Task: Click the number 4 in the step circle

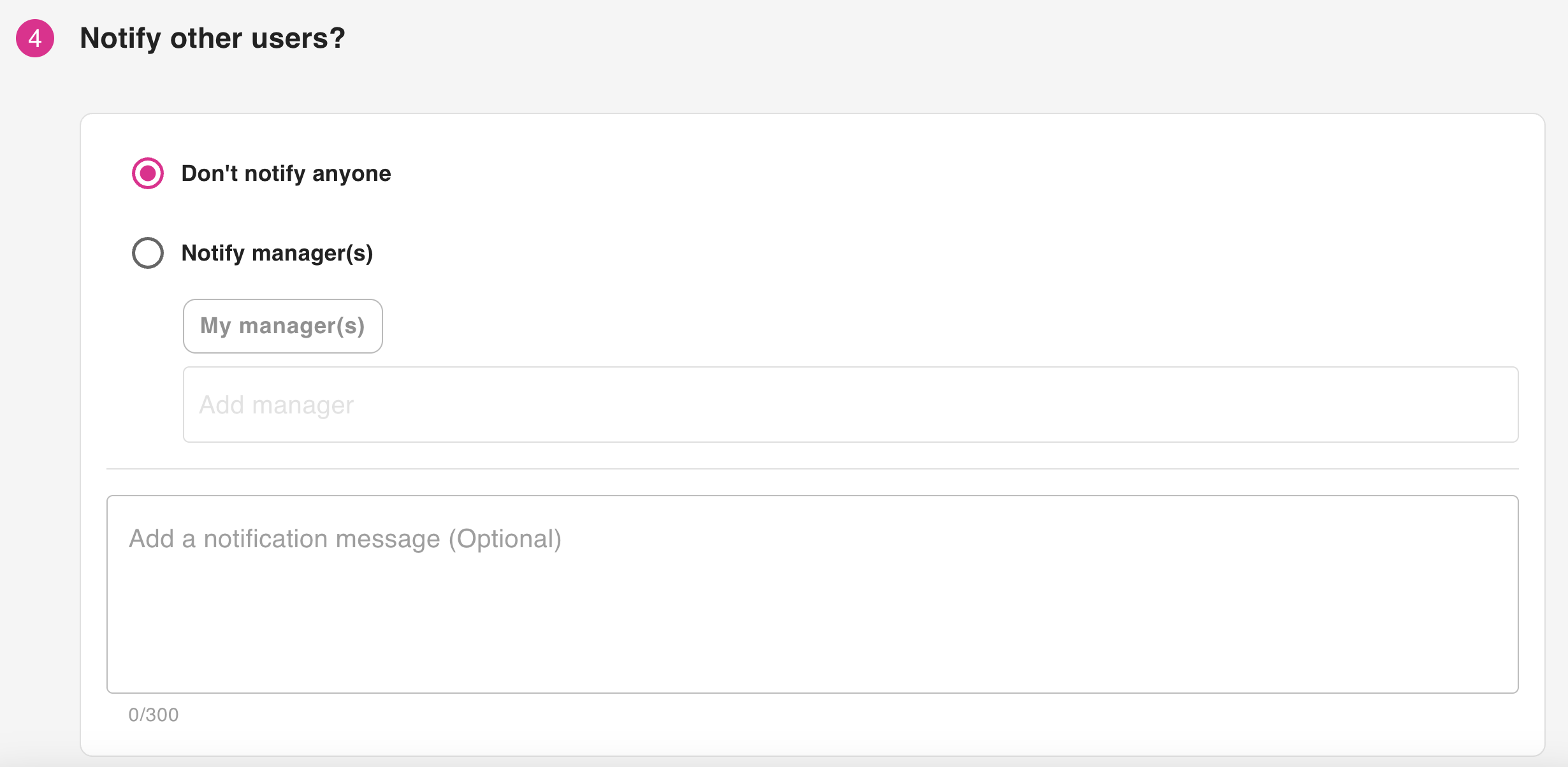Action: click(x=35, y=38)
